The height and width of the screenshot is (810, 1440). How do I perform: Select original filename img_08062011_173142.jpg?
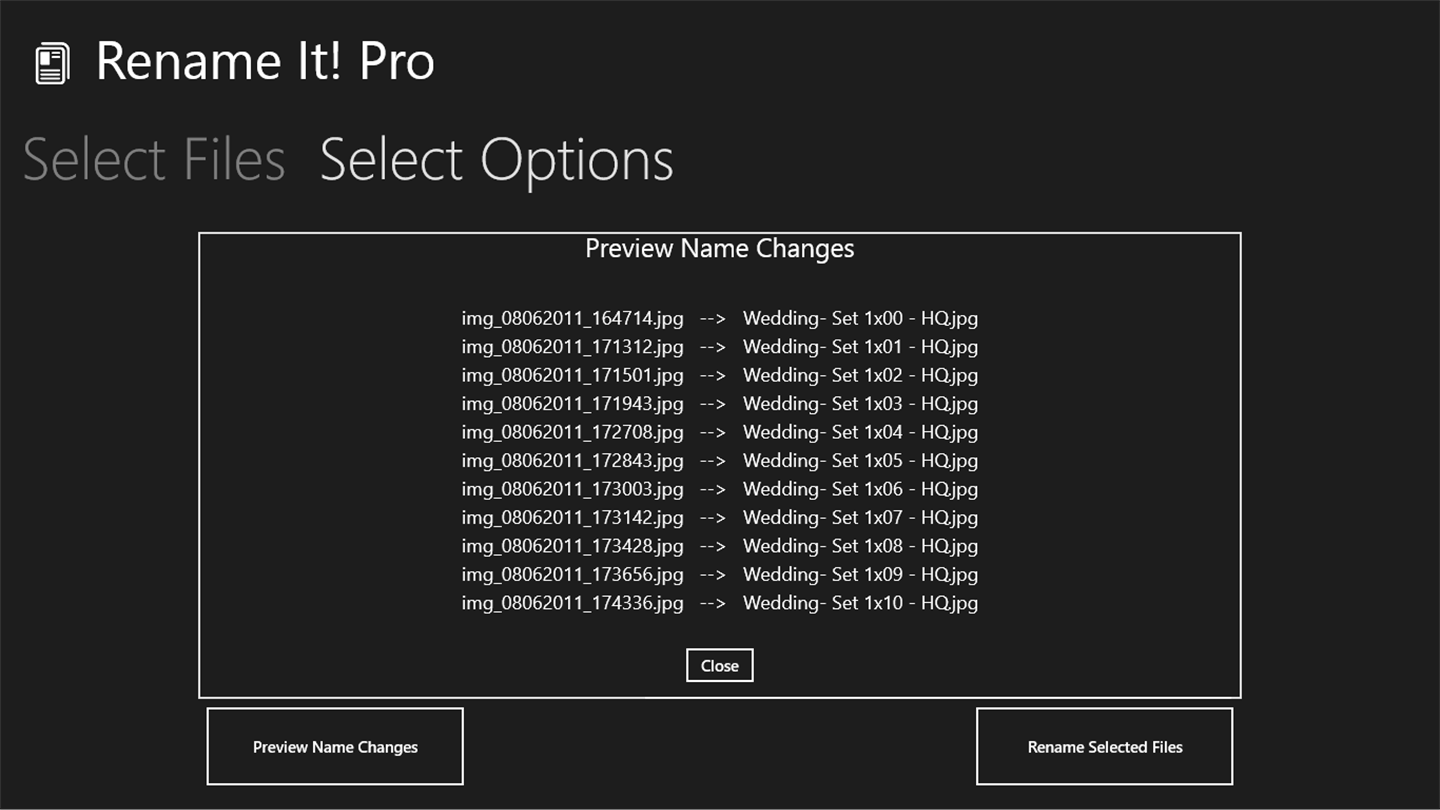point(572,518)
